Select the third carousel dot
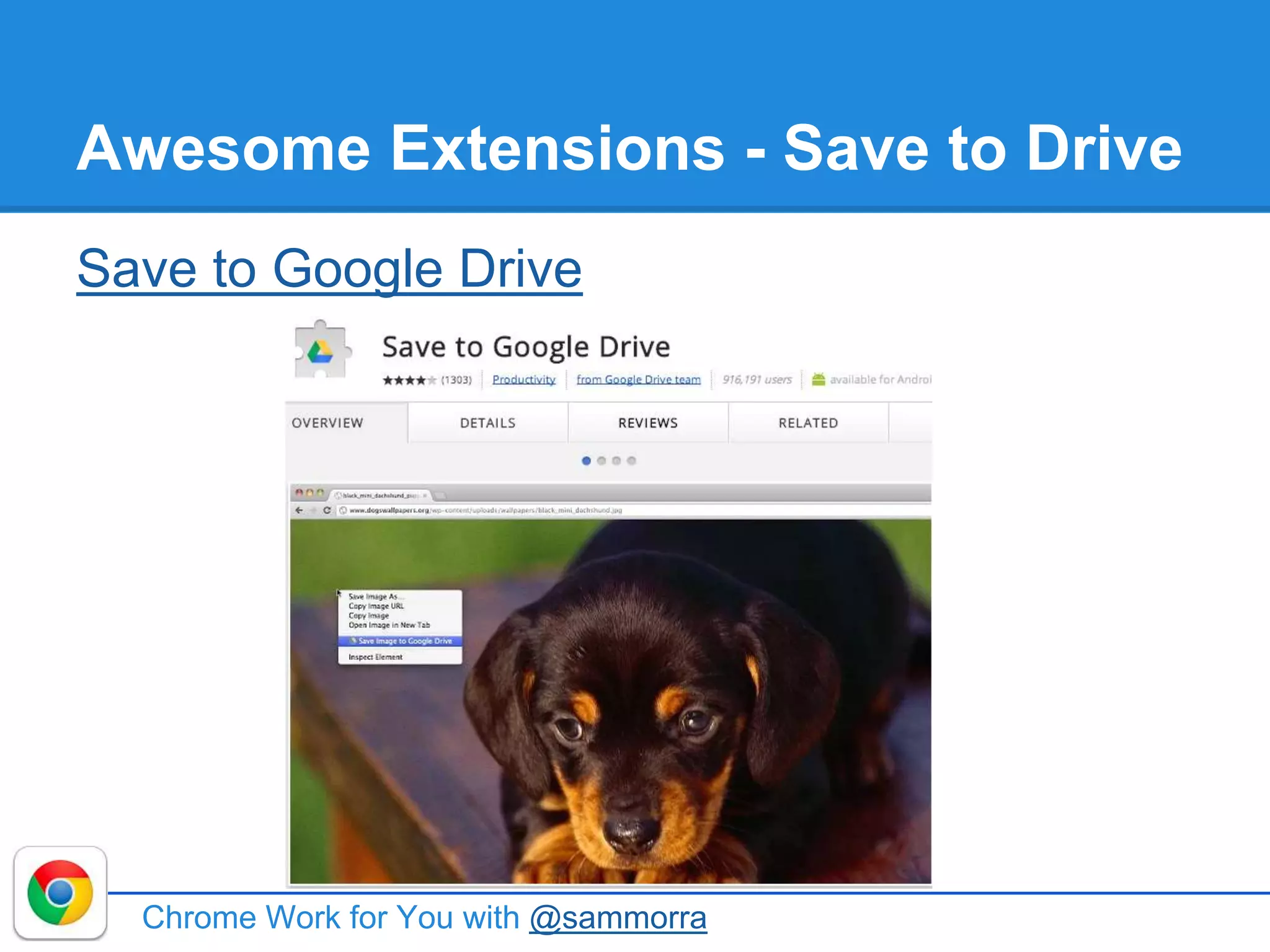 616,461
